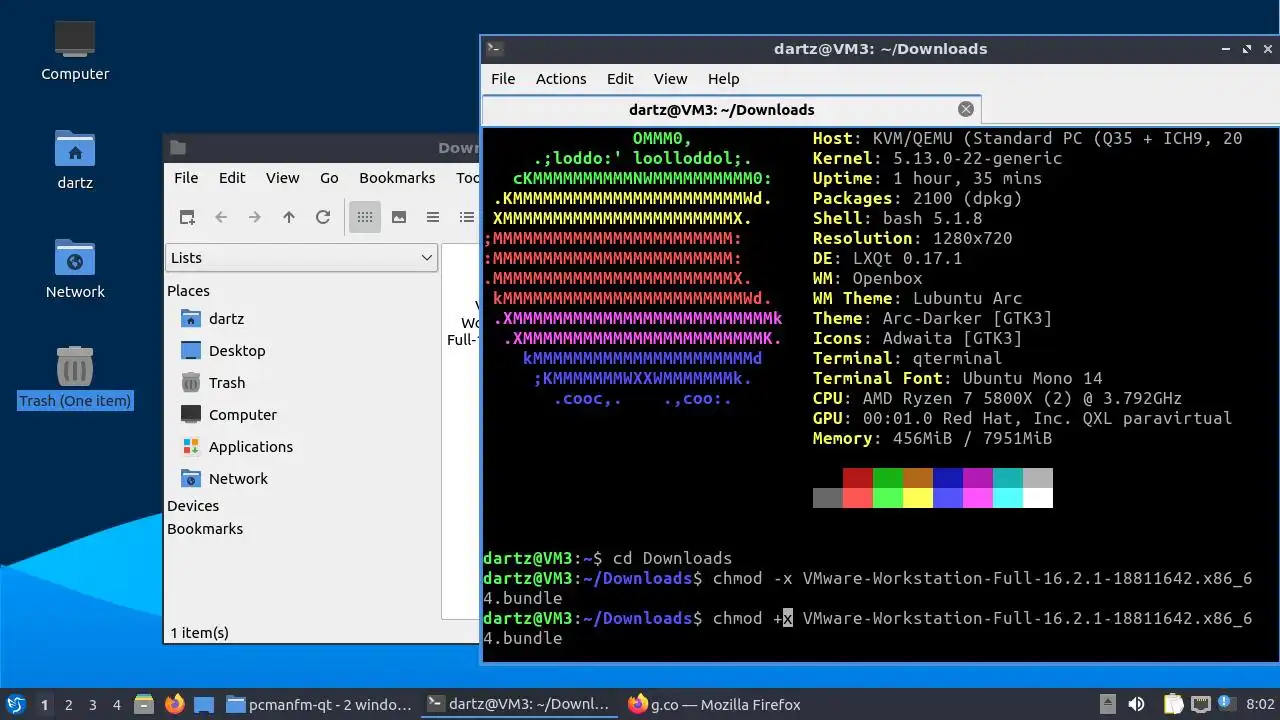
Task: Launch file manager from panel quicklaunch
Action: [x=144, y=704]
